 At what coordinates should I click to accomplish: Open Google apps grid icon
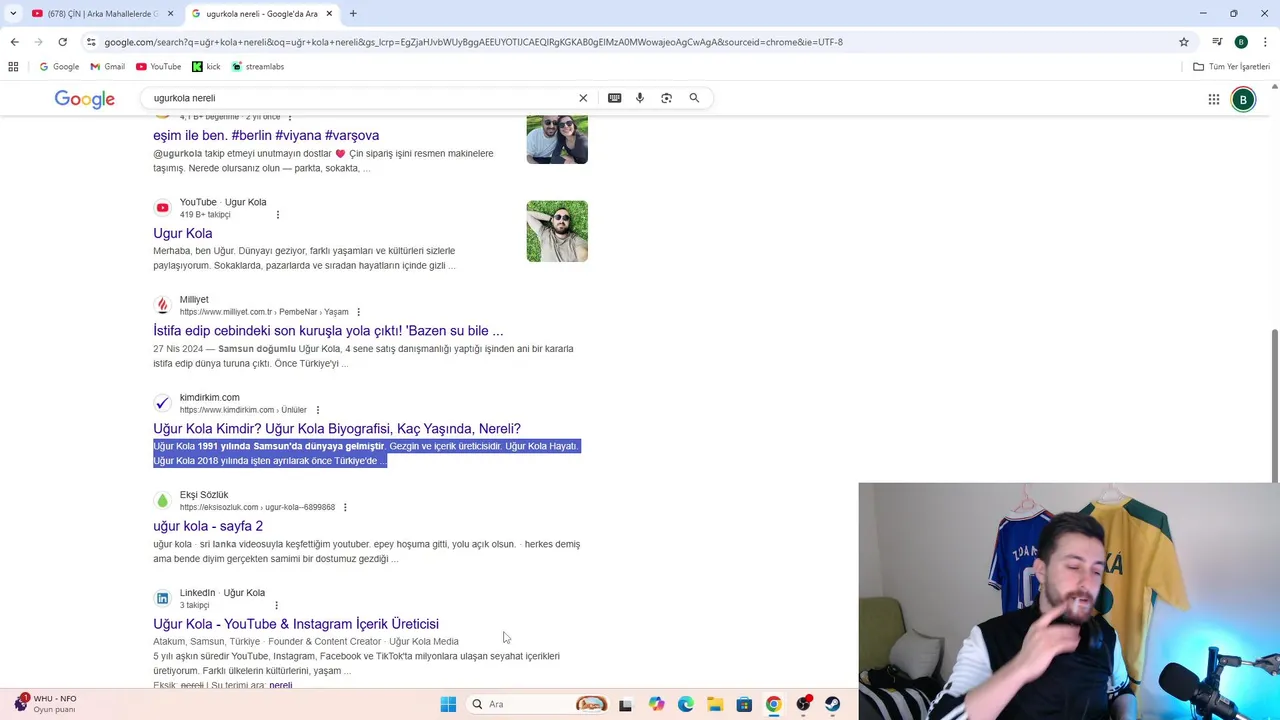1214,99
